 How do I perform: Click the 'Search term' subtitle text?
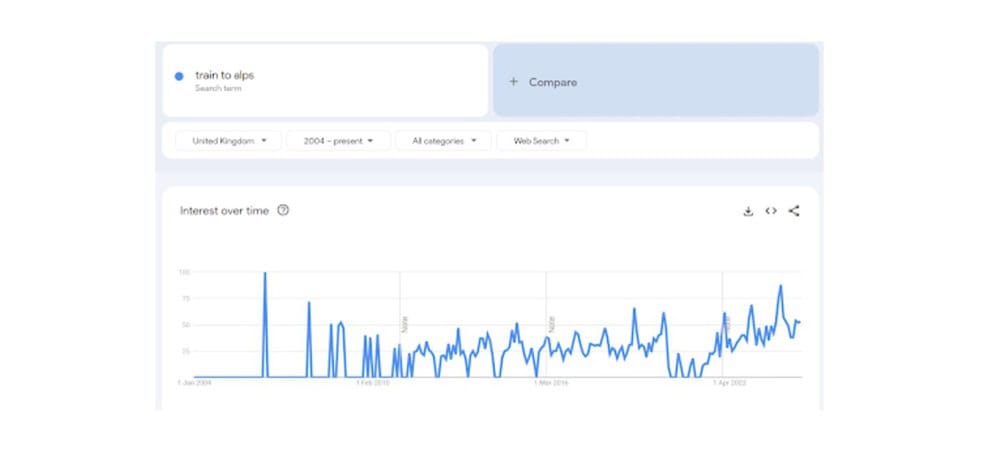(218, 89)
